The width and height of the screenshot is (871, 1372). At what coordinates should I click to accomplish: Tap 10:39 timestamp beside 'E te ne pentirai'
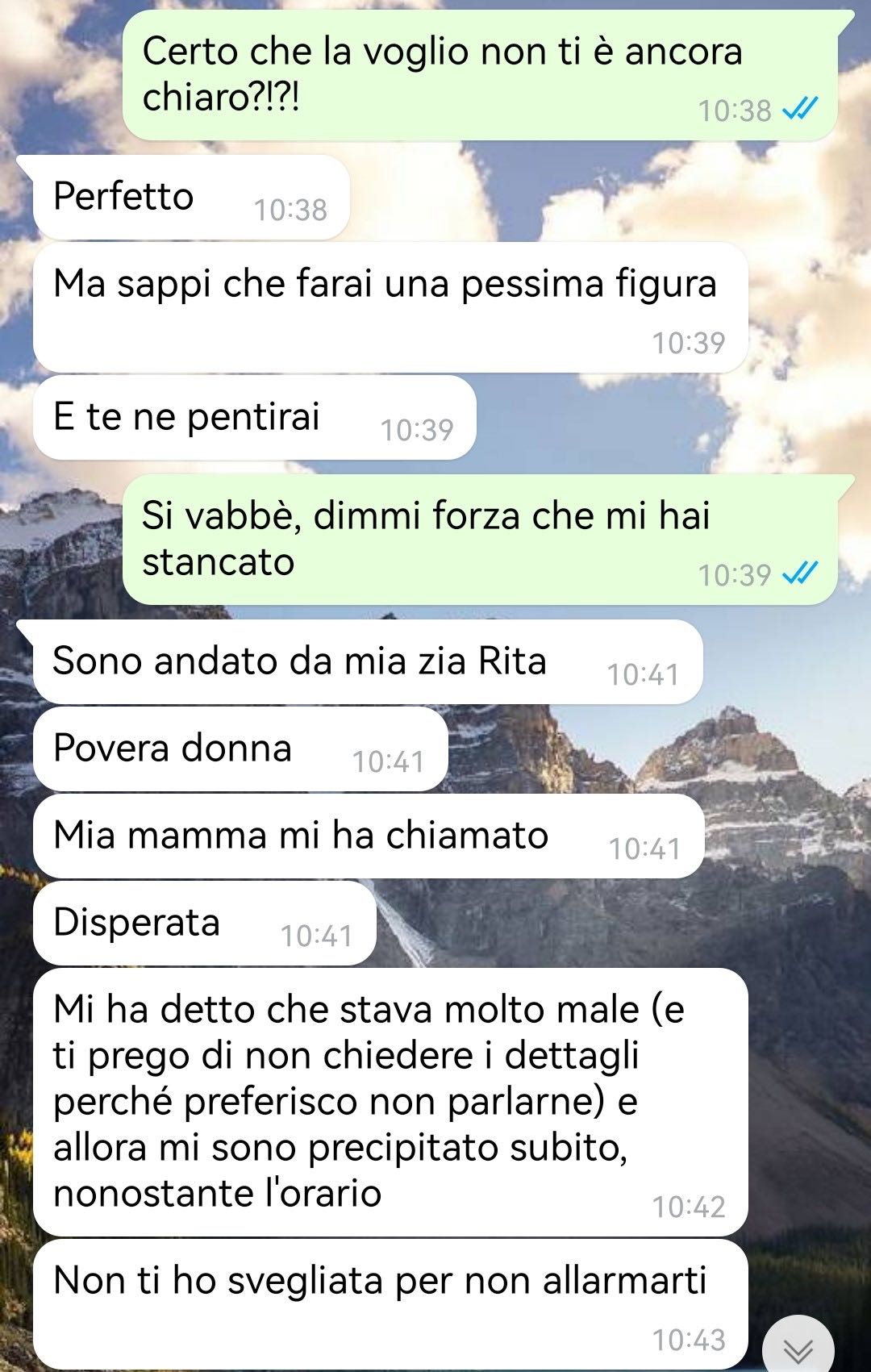click(x=417, y=430)
